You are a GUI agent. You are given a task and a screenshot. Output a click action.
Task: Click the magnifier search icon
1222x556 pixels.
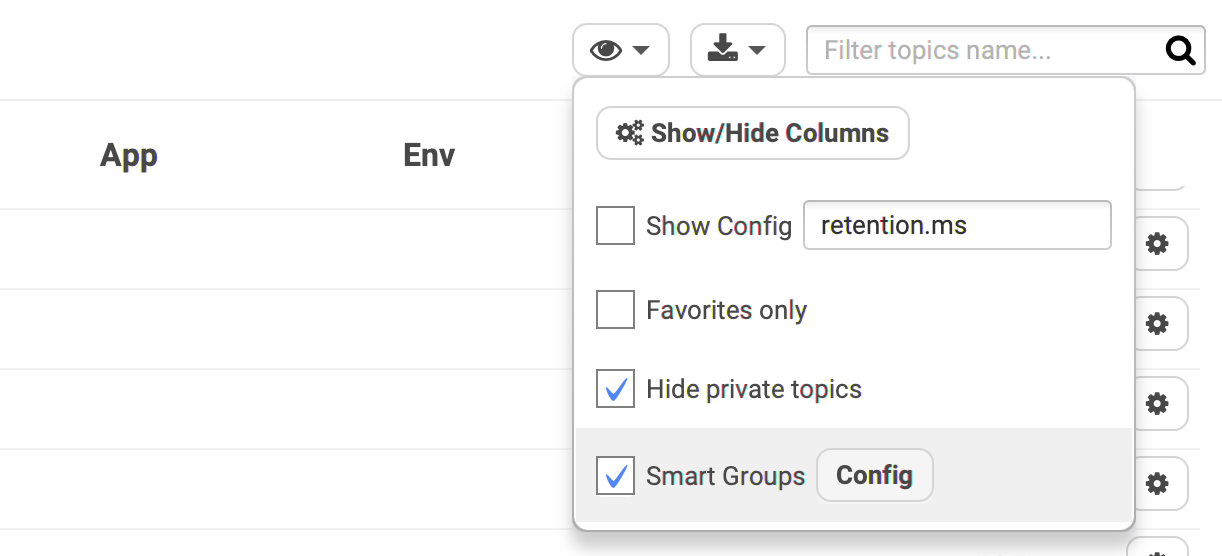point(1181,50)
